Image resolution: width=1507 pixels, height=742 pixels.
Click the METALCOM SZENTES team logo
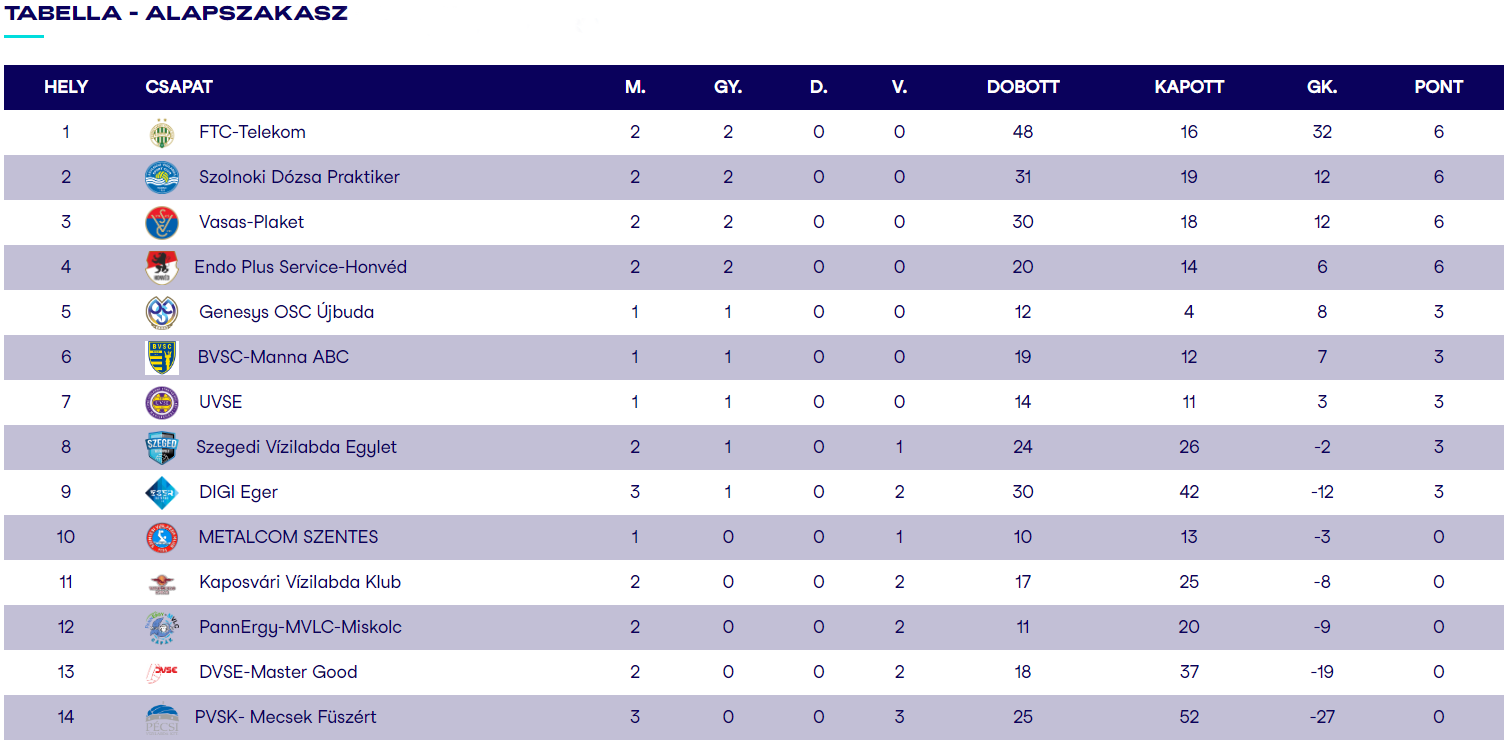pyautogui.click(x=161, y=537)
